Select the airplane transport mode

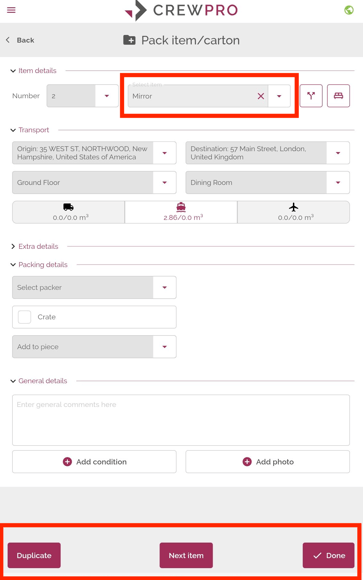pos(293,212)
